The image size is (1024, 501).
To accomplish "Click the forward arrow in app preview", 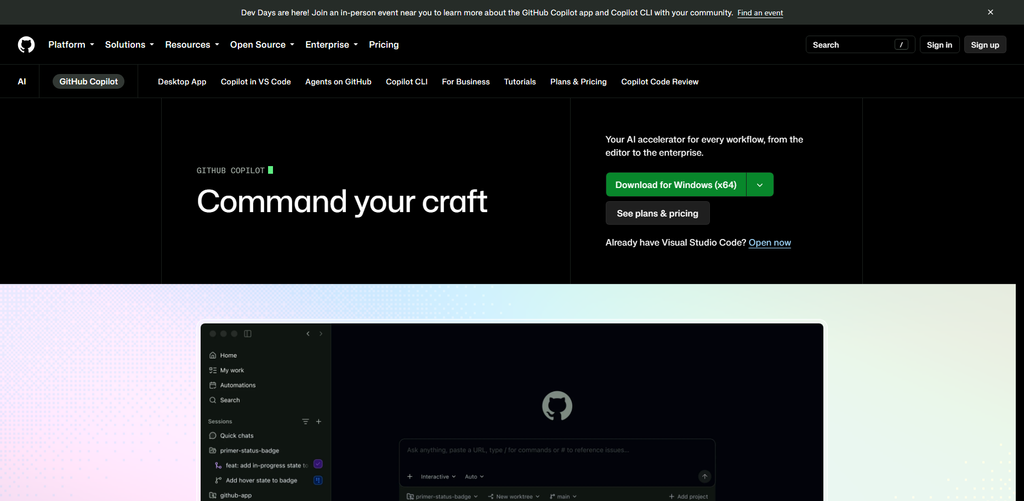I will click(321, 334).
